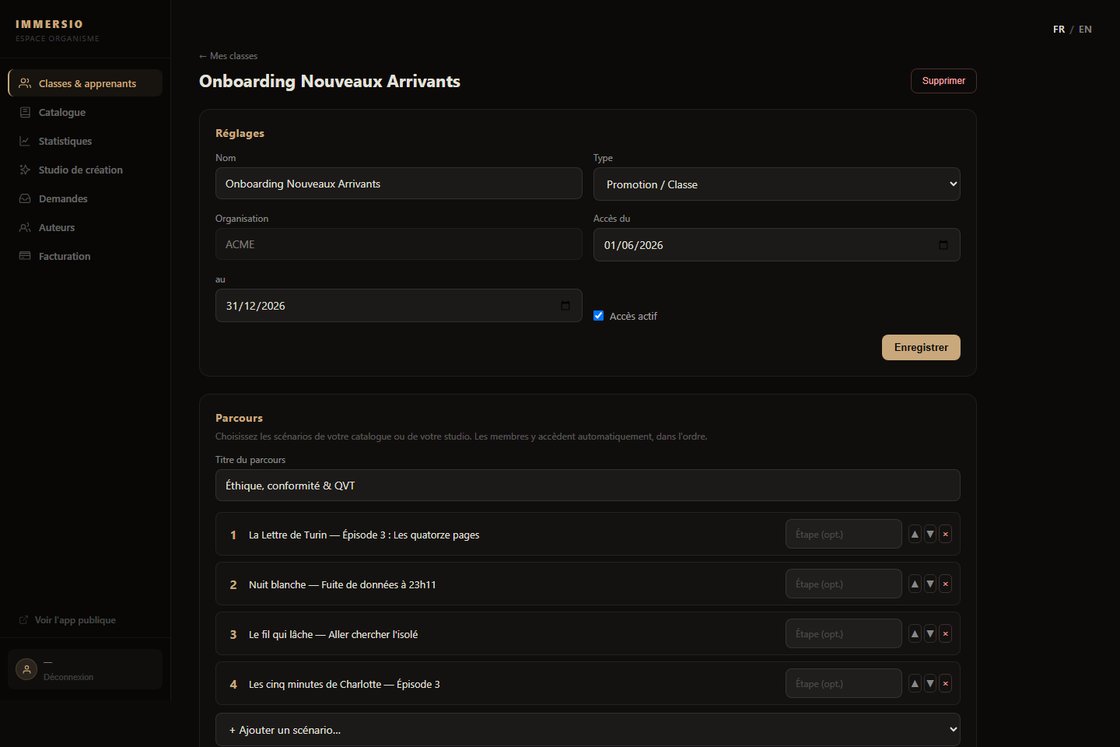Viewport: 1120px width, 747px height.
Task: Click Étape field for Nuit blanche
Action: [x=844, y=584]
